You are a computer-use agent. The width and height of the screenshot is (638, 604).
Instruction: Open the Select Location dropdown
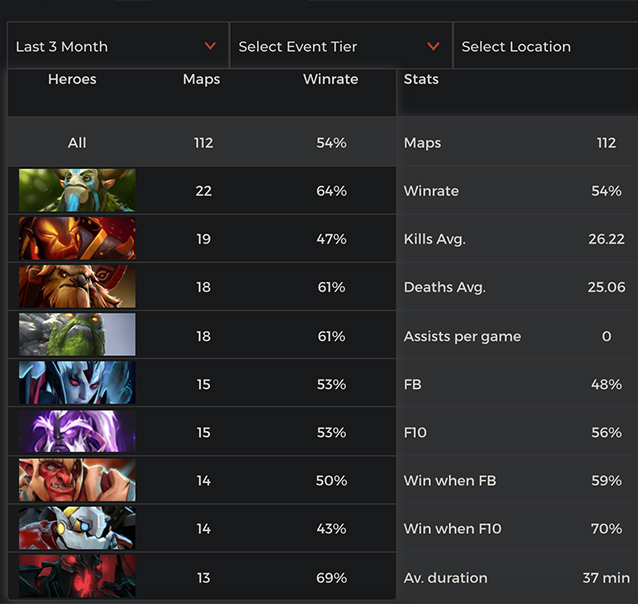pyautogui.click(x=545, y=46)
